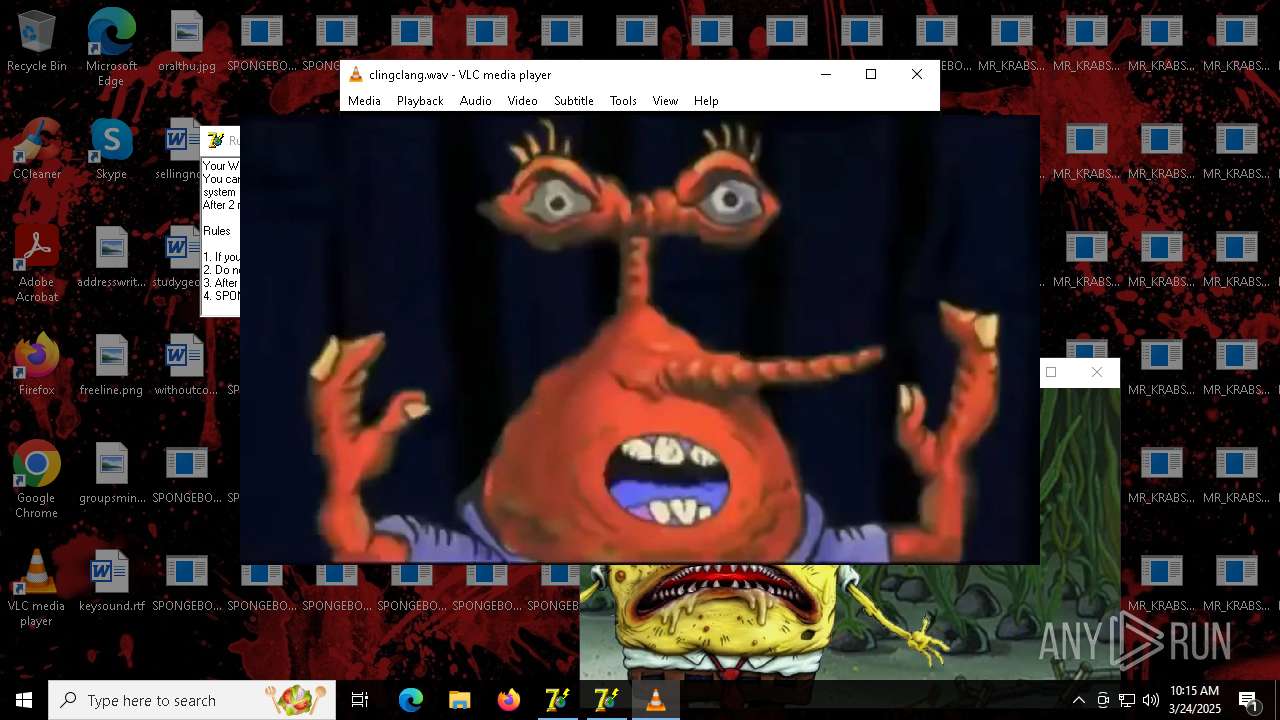Maximize the small SpongeBob image window

tap(1051, 372)
